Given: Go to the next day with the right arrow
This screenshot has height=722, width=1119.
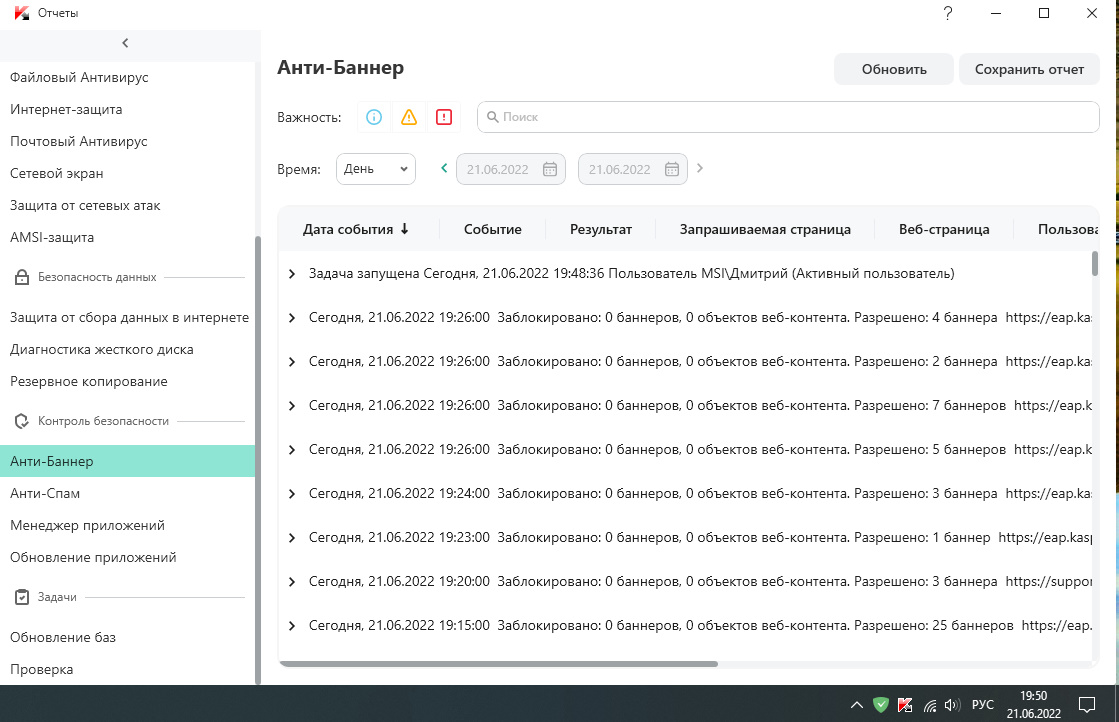Looking at the screenshot, I should pos(700,168).
